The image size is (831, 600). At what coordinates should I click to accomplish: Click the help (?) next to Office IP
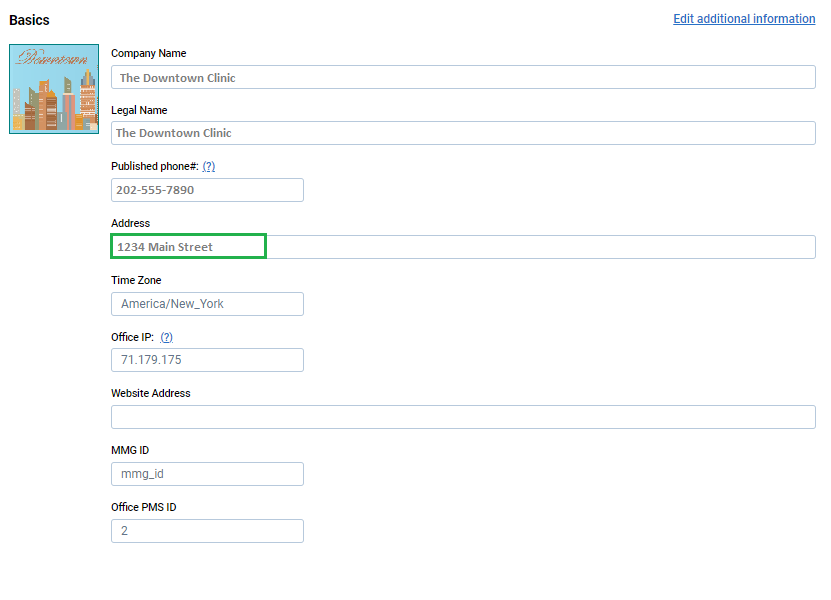pos(167,338)
